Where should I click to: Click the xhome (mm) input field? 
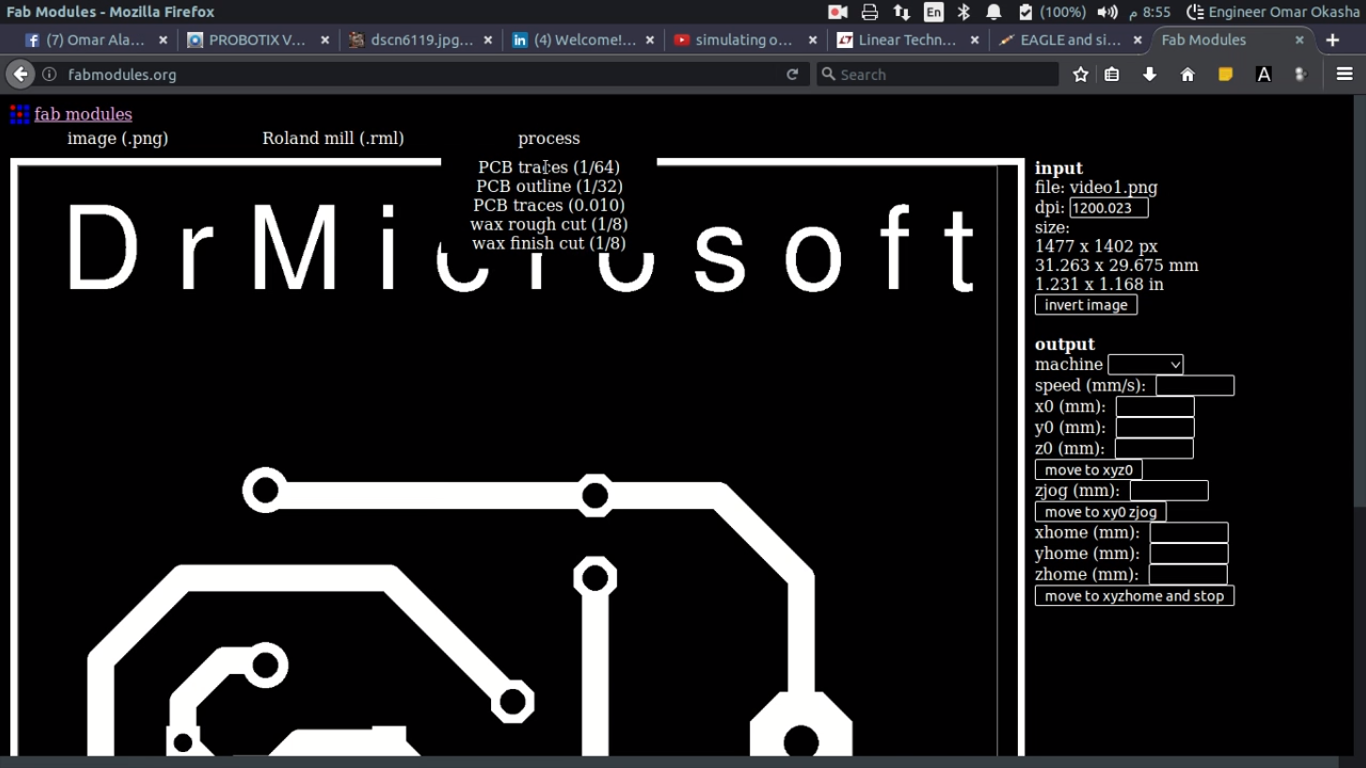1189,533
